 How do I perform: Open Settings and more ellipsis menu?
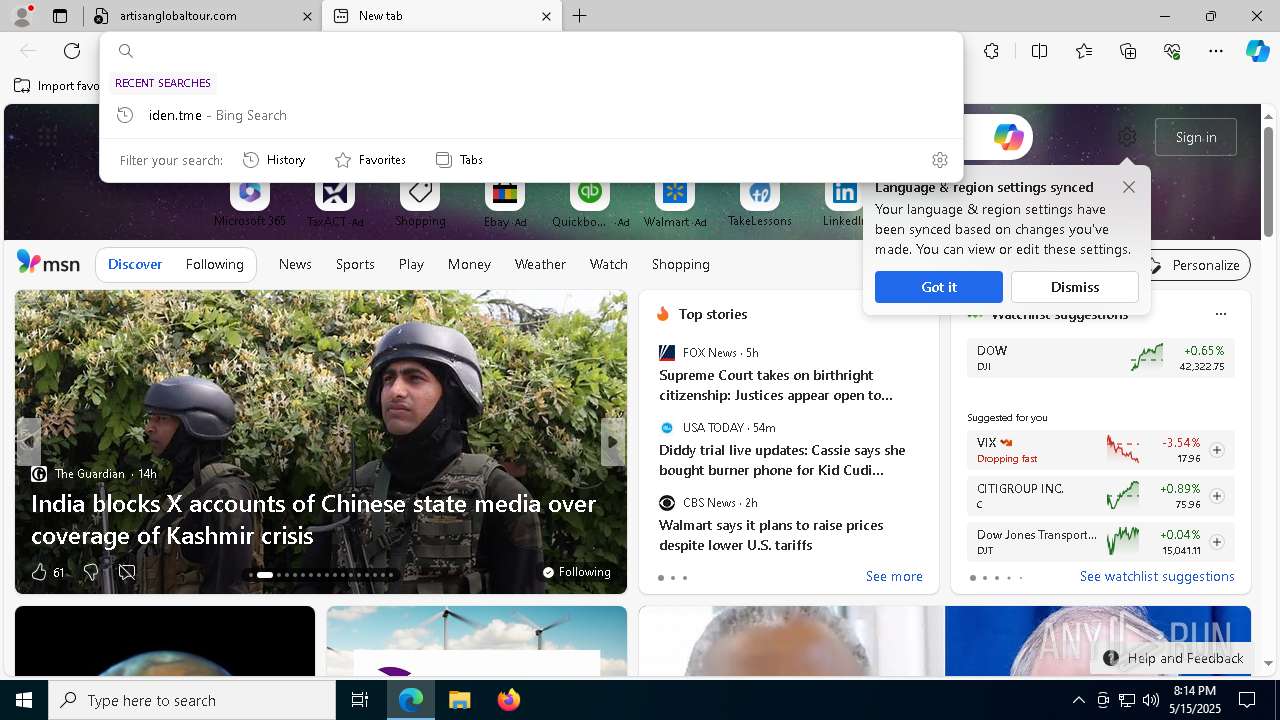[1216, 51]
